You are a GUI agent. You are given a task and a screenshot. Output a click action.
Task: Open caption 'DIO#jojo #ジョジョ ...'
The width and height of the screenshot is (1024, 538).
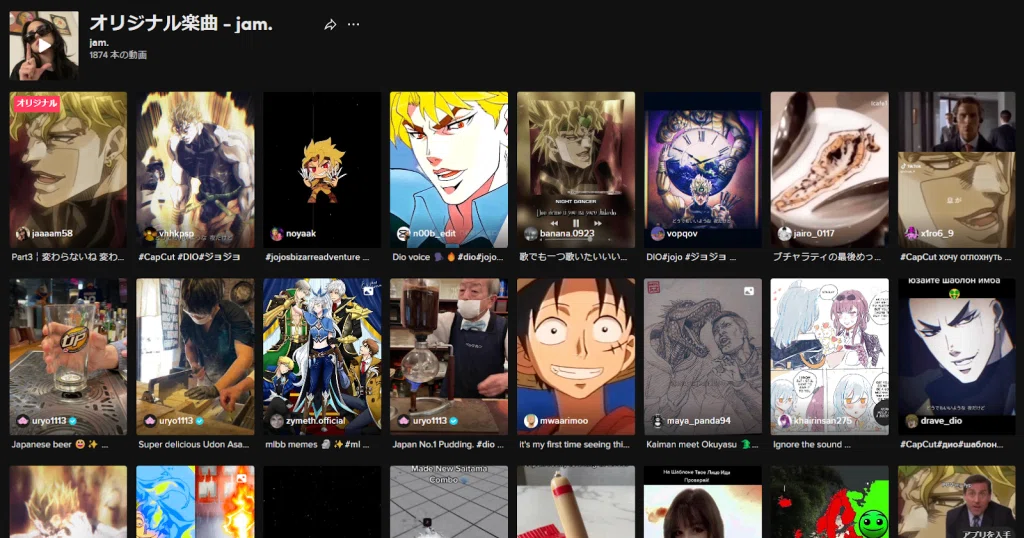pos(691,257)
